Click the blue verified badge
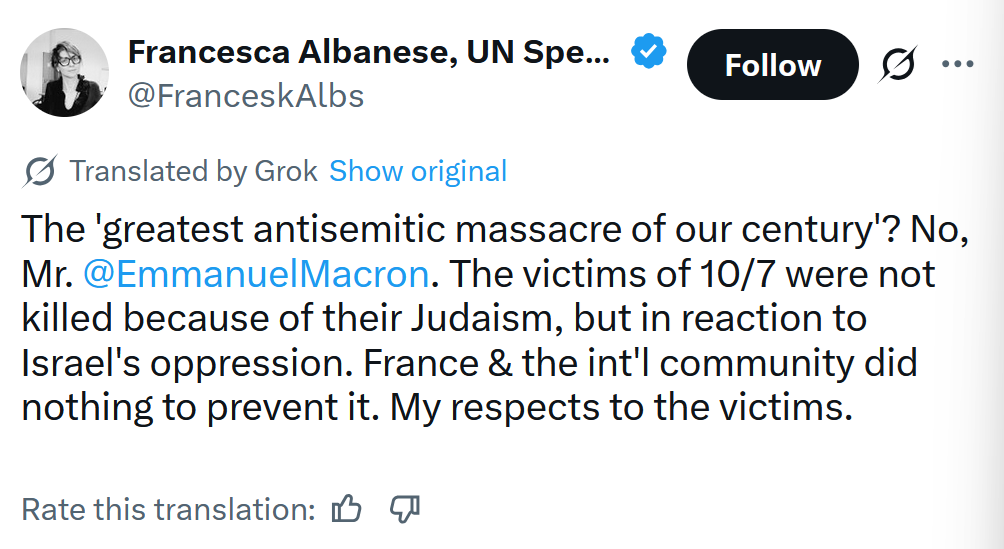The height and width of the screenshot is (549, 1004). (x=647, y=52)
